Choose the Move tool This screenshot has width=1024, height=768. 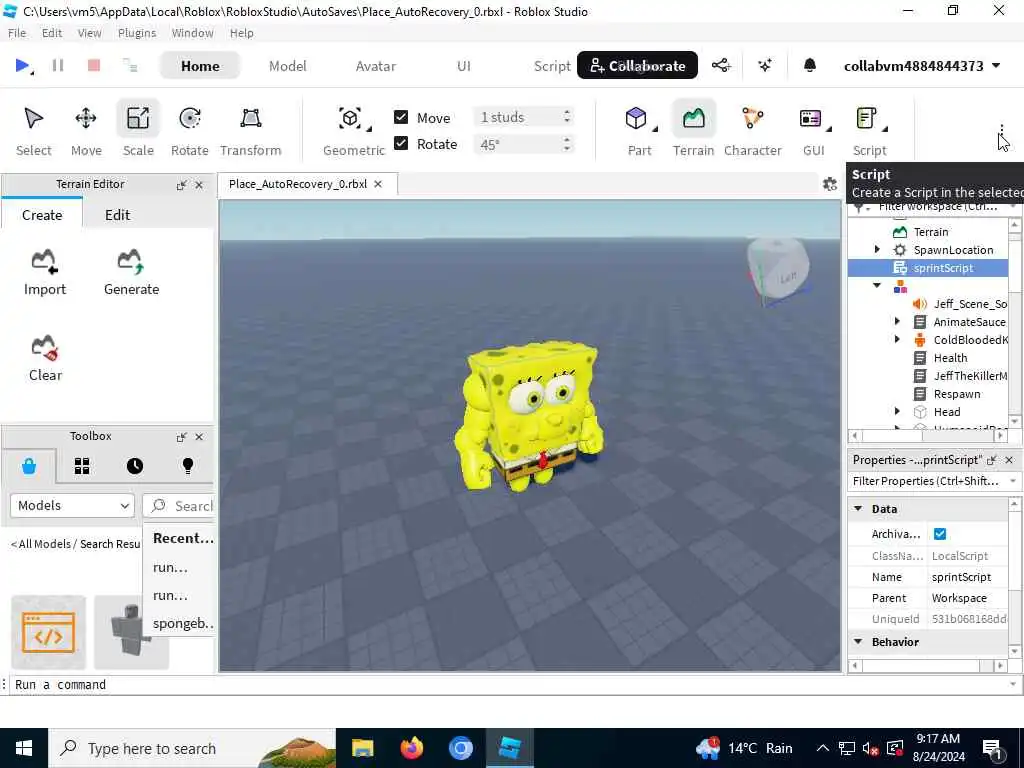(x=86, y=131)
